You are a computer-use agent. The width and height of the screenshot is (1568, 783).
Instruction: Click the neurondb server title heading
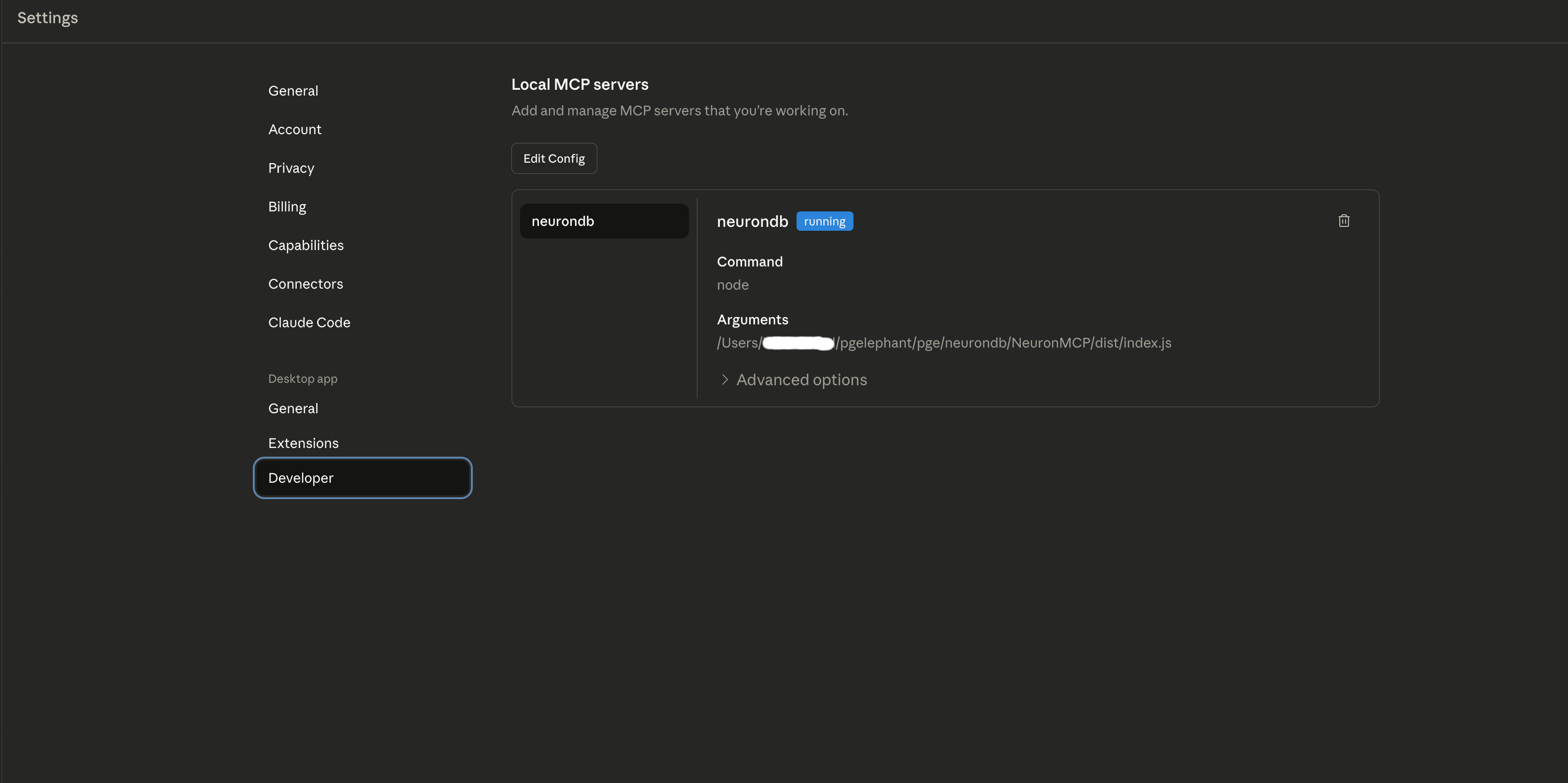(x=752, y=221)
